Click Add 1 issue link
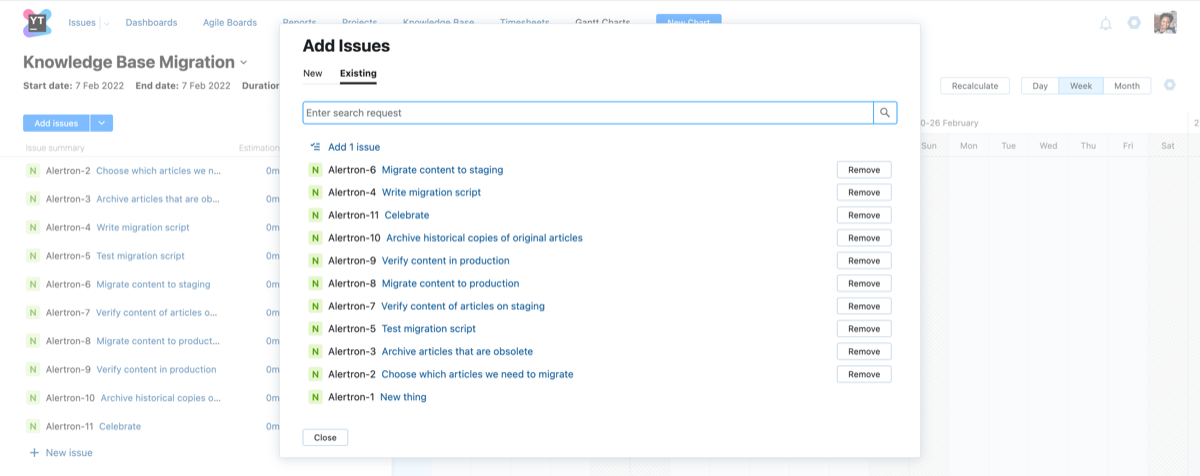The height and width of the screenshot is (476, 1200). click(354, 147)
